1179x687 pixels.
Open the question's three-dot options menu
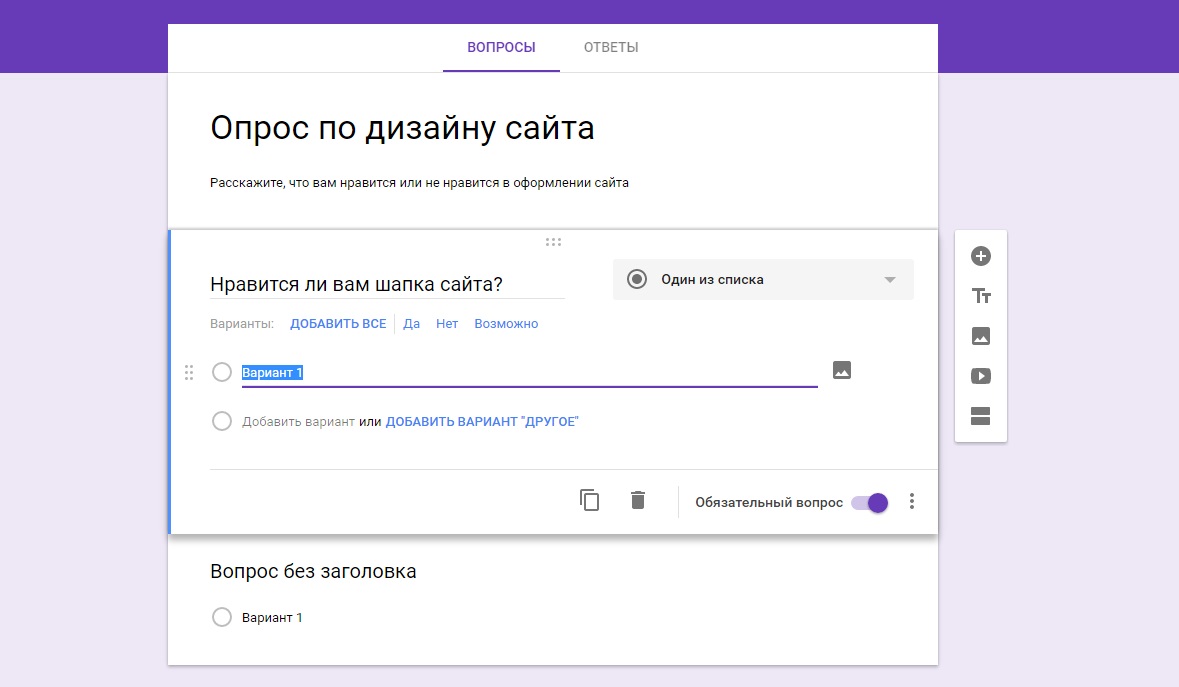911,501
